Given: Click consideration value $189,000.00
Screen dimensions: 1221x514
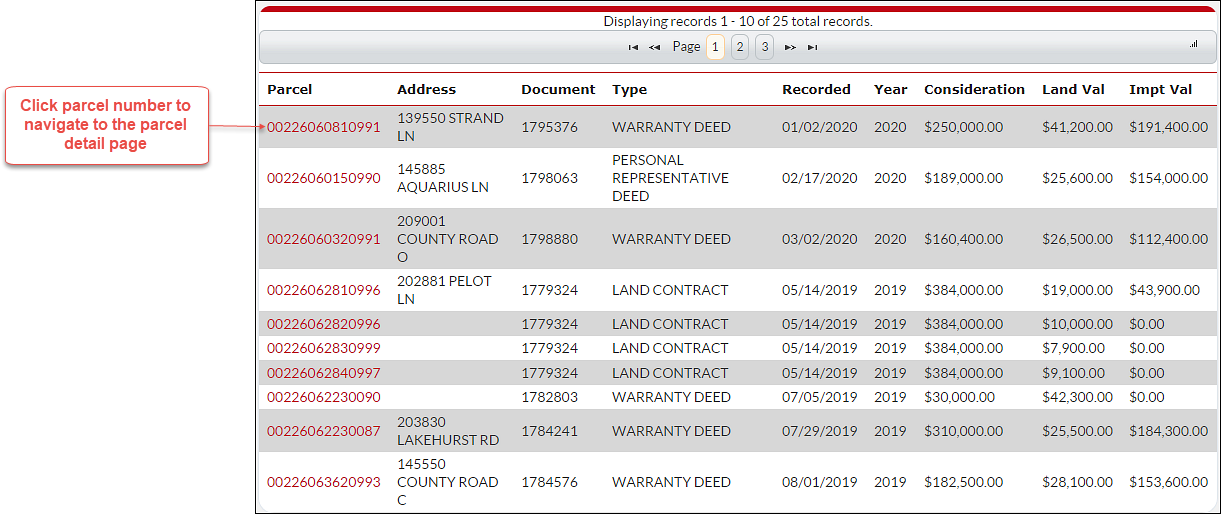Looking at the screenshot, I should (964, 178).
